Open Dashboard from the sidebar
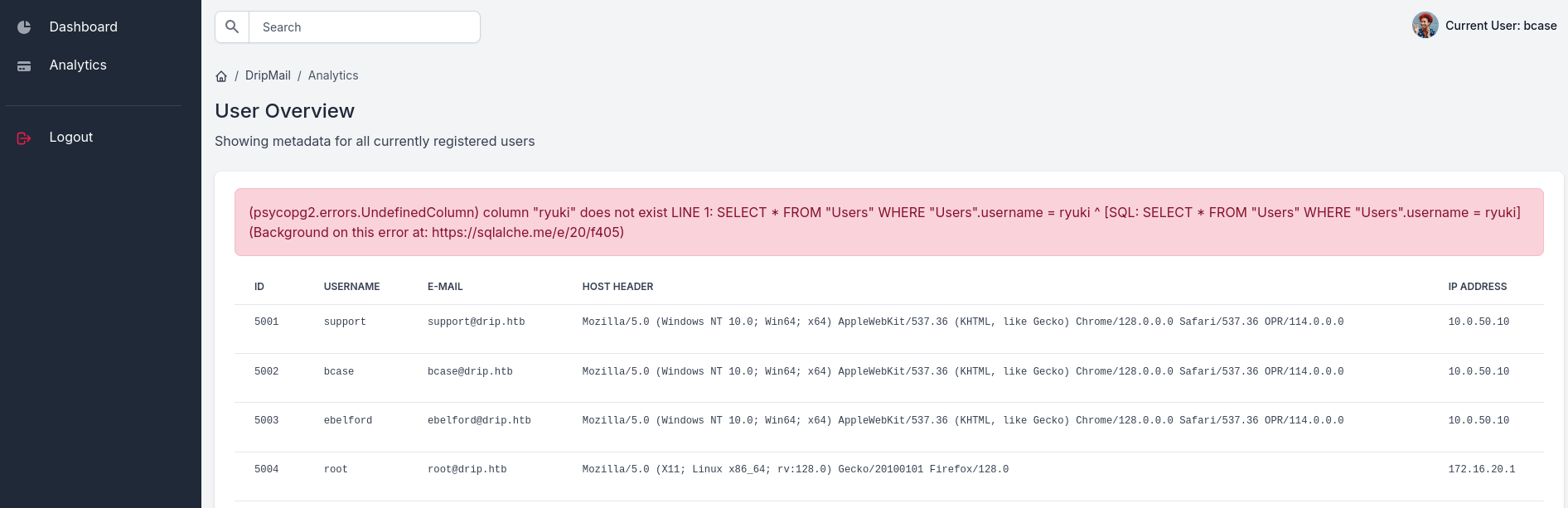 (x=83, y=27)
